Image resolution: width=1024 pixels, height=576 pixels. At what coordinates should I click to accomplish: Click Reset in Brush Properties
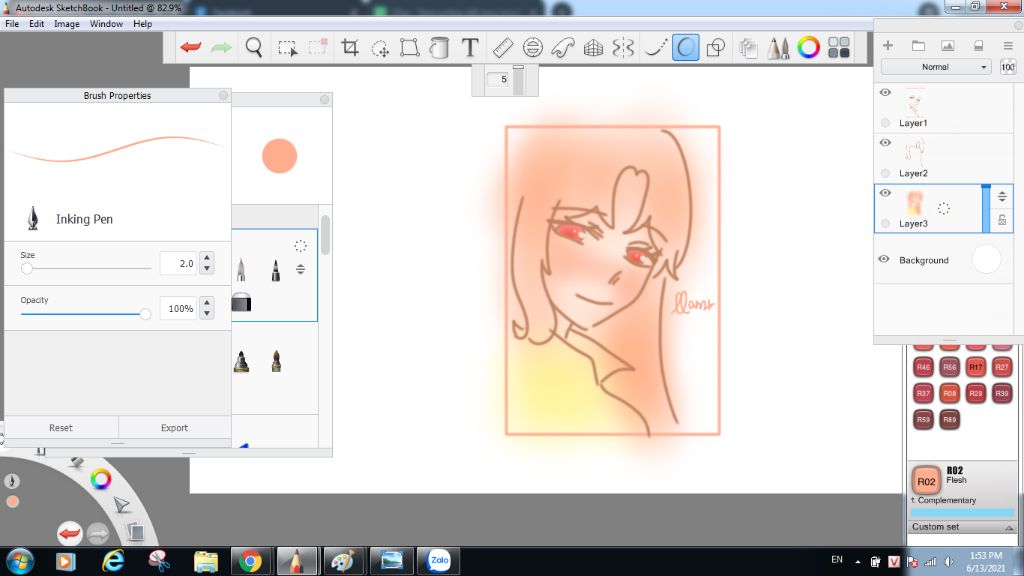pos(61,428)
